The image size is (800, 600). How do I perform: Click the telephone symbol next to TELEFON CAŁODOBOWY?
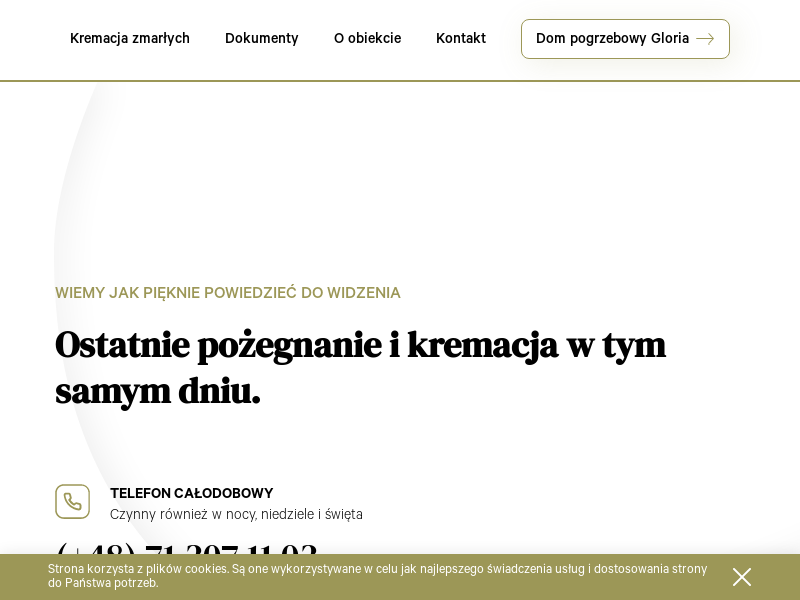[72, 501]
